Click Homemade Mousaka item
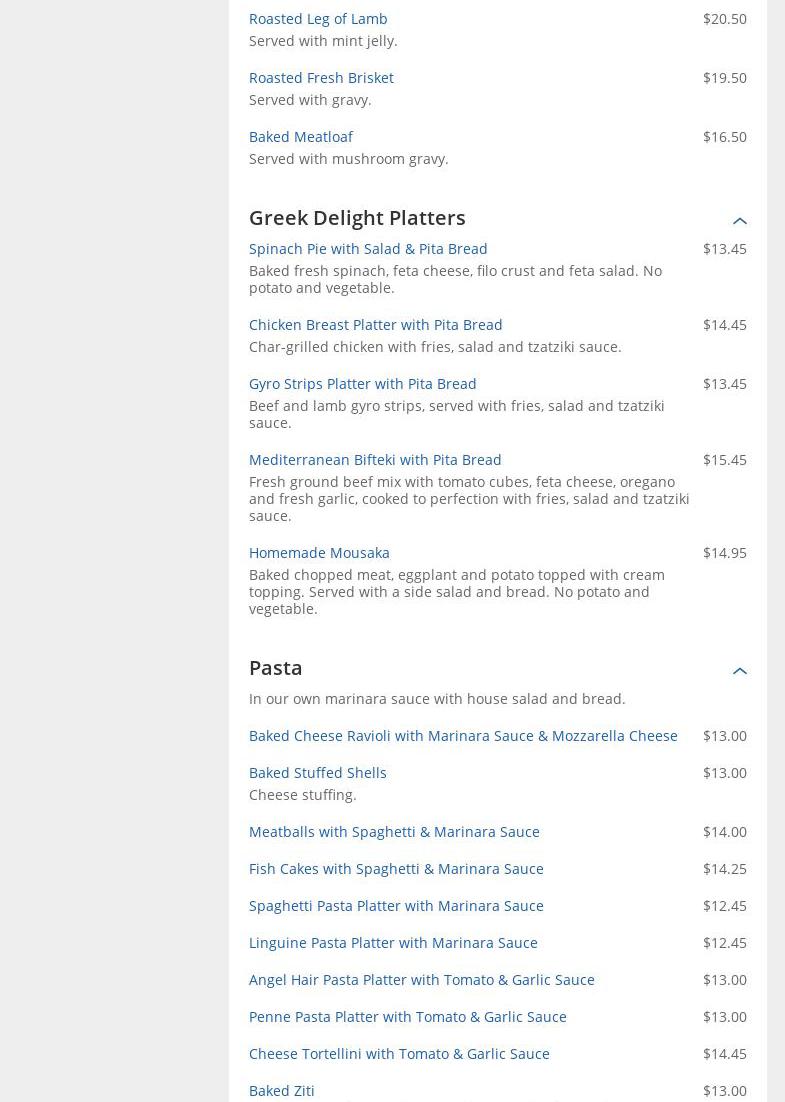785x1102 pixels. tap(319, 553)
